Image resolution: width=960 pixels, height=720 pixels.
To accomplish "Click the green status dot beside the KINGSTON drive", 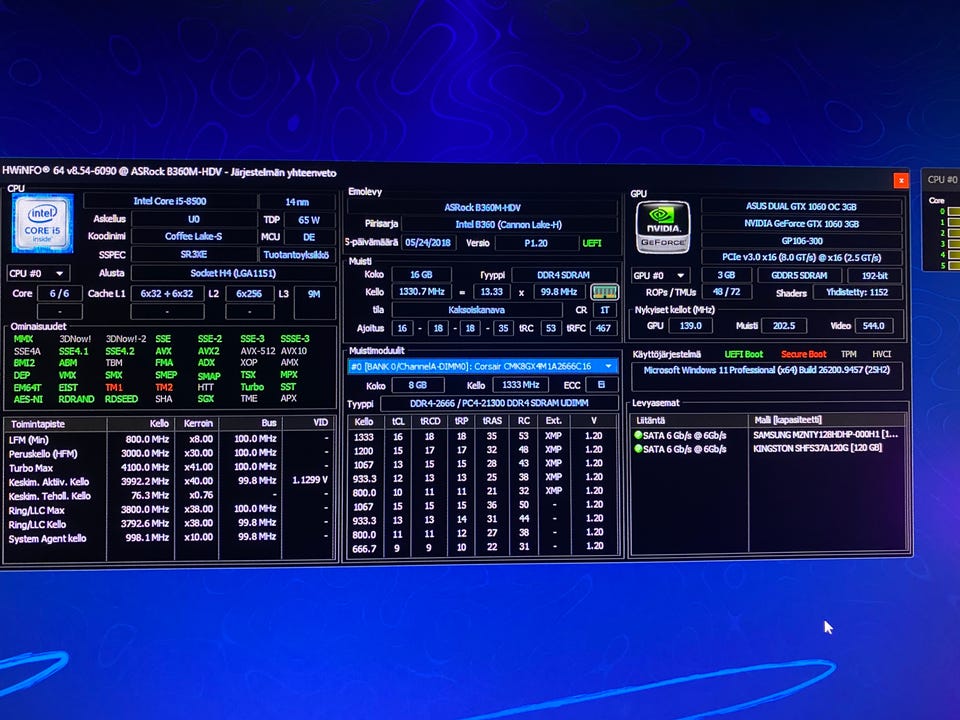I will [x=638, y=449].
